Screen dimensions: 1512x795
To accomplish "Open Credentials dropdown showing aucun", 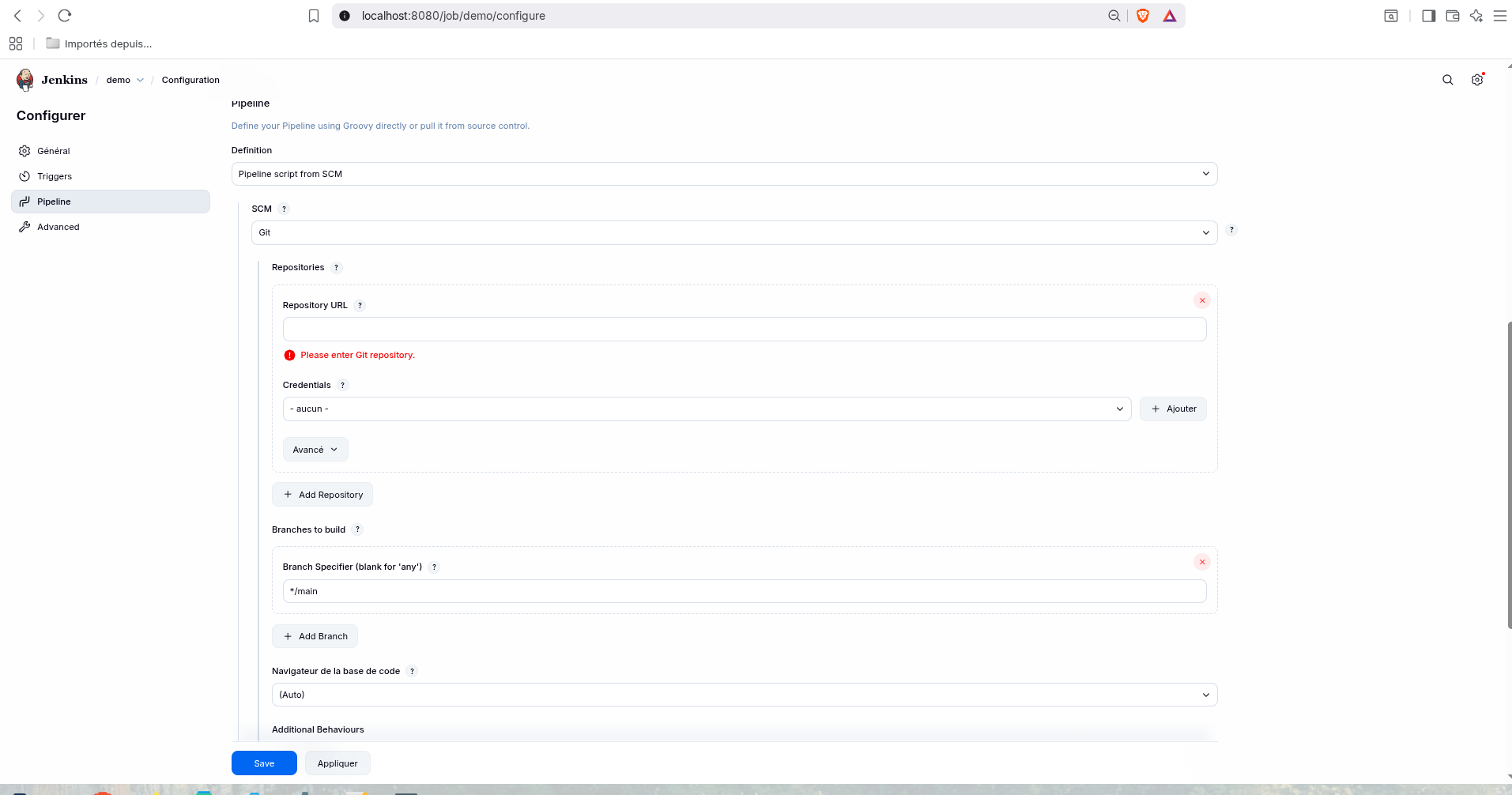I will click(707, 409).
